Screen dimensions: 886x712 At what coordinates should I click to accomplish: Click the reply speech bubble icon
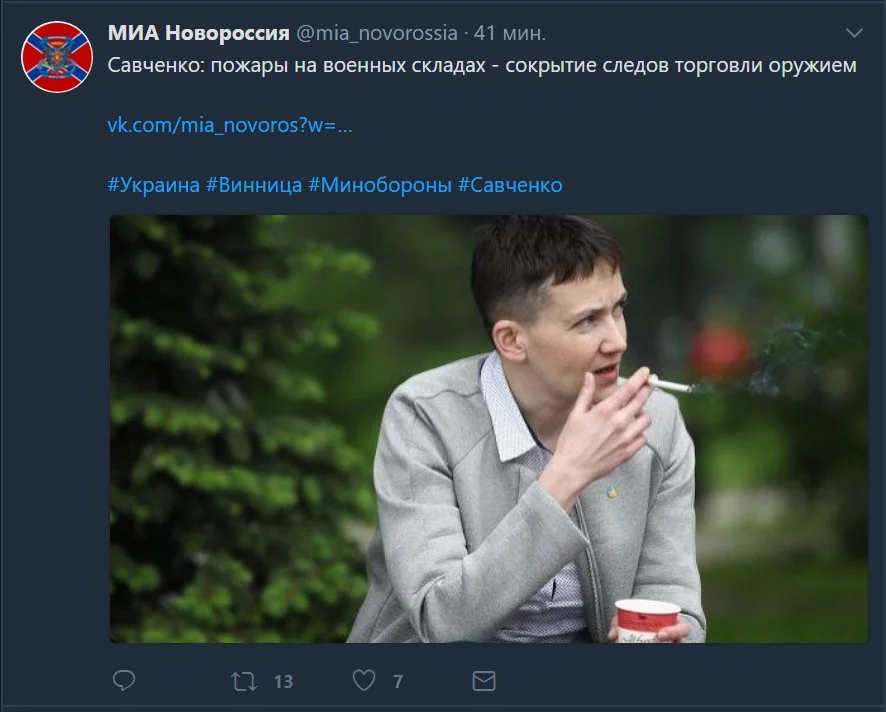124,680
